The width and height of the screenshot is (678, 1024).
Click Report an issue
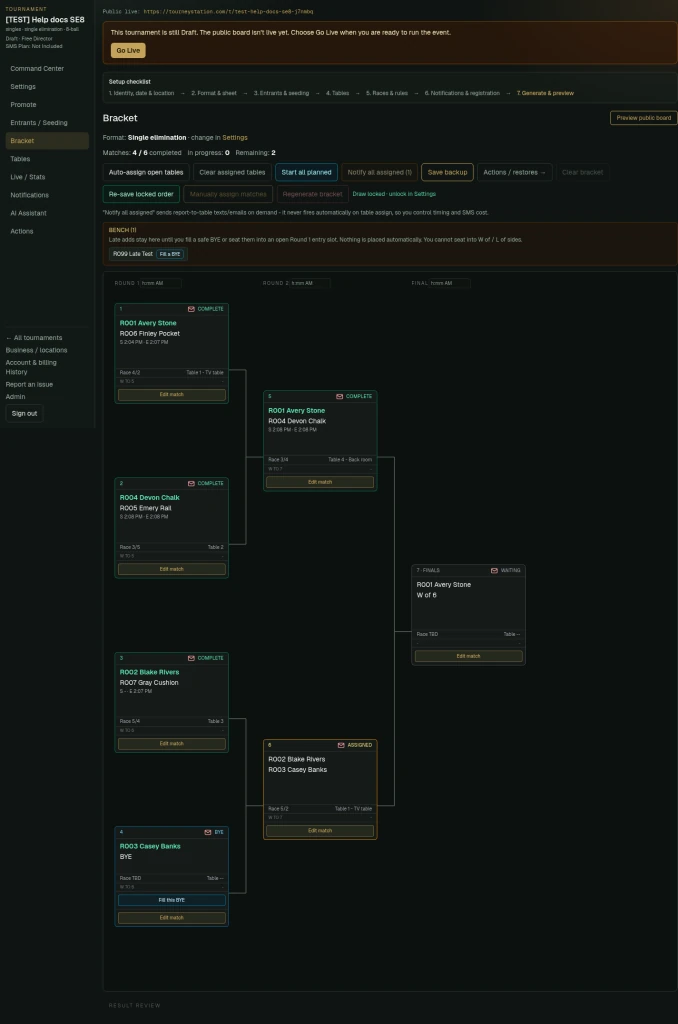[x=29, y=385]
